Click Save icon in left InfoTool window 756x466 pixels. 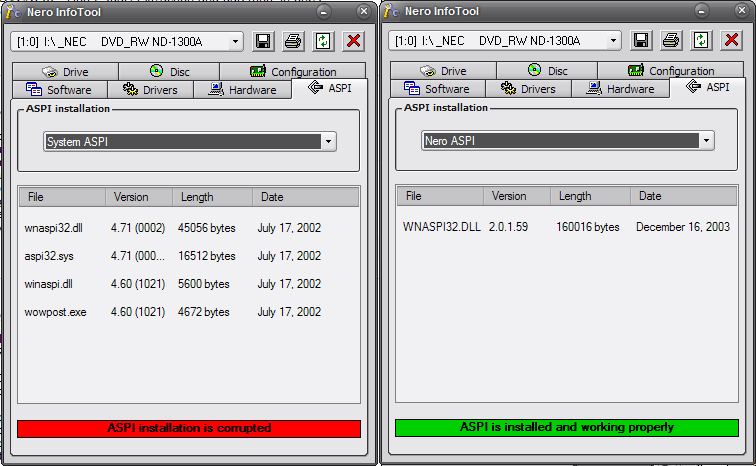263,41
